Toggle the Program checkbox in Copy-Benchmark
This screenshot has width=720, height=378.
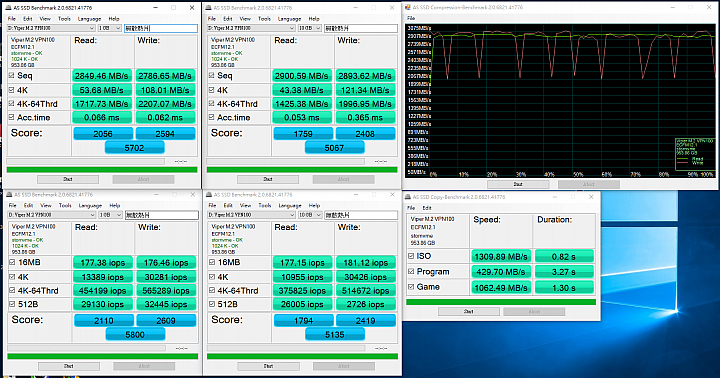click(411, 271)
